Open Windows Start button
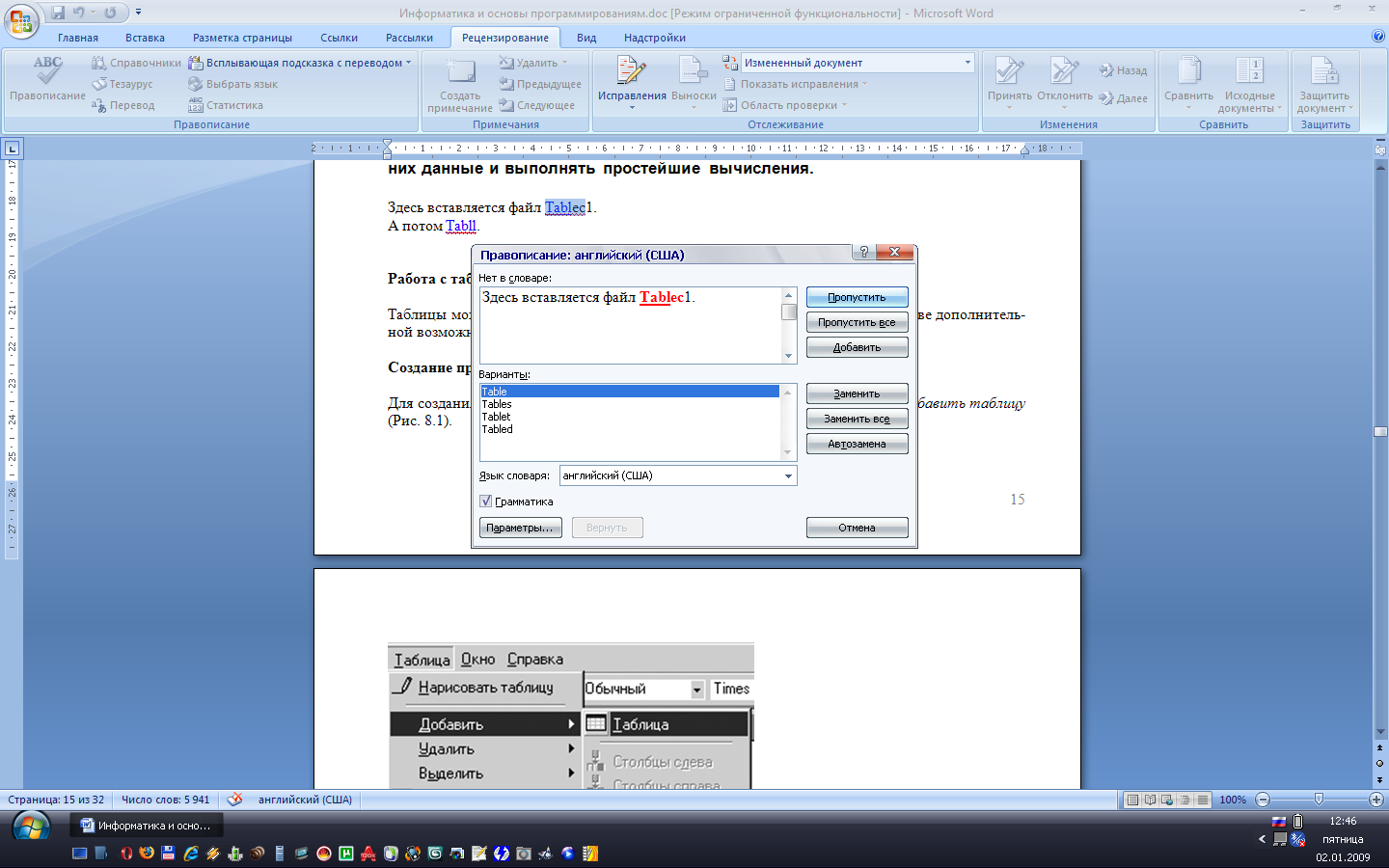The width and height of the screenshot is (1389, 868). pos(31,827)
